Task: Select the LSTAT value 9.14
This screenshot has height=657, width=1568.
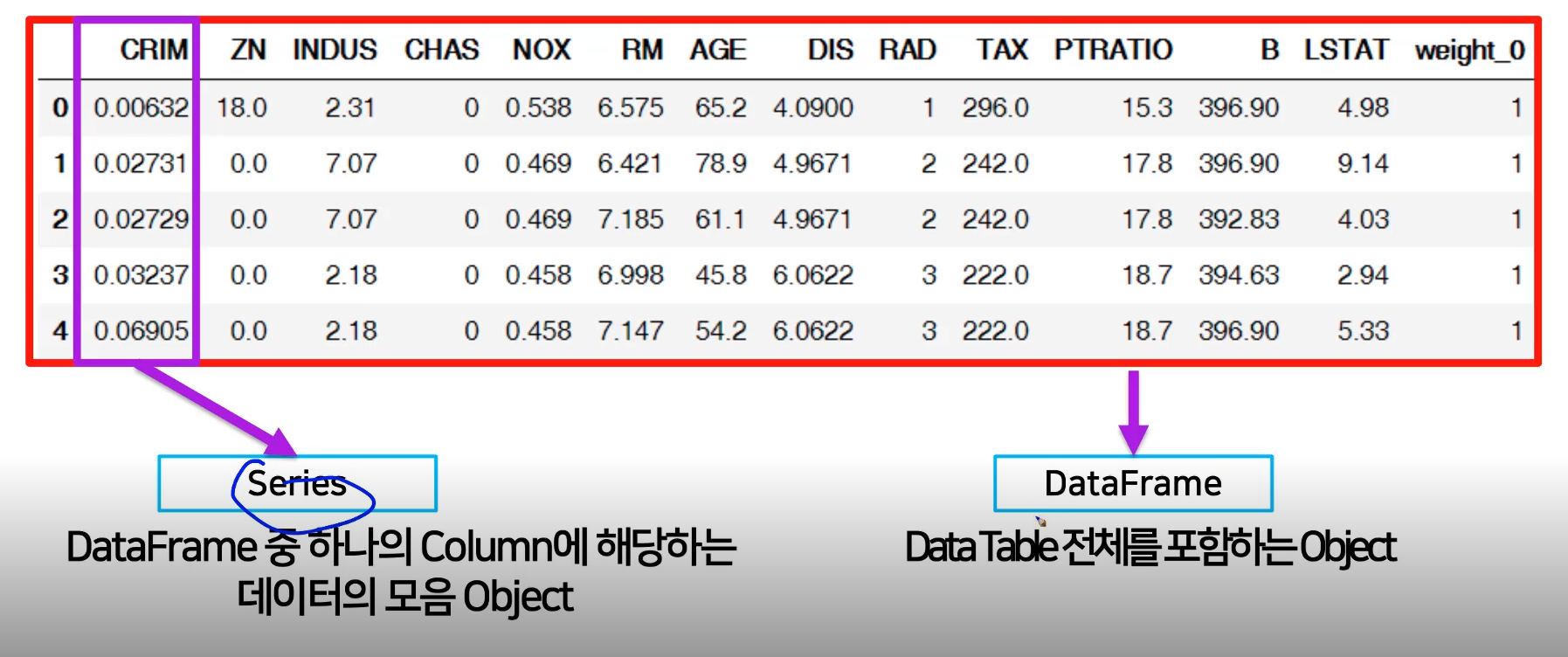Action: 1363,163
